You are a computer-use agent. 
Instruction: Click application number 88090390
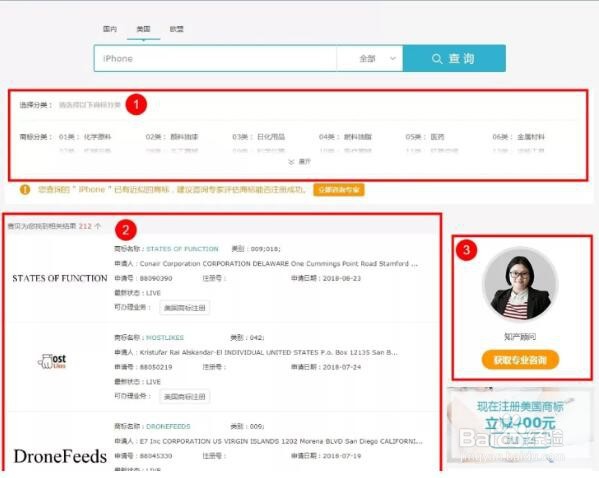(x=156, y=279)
